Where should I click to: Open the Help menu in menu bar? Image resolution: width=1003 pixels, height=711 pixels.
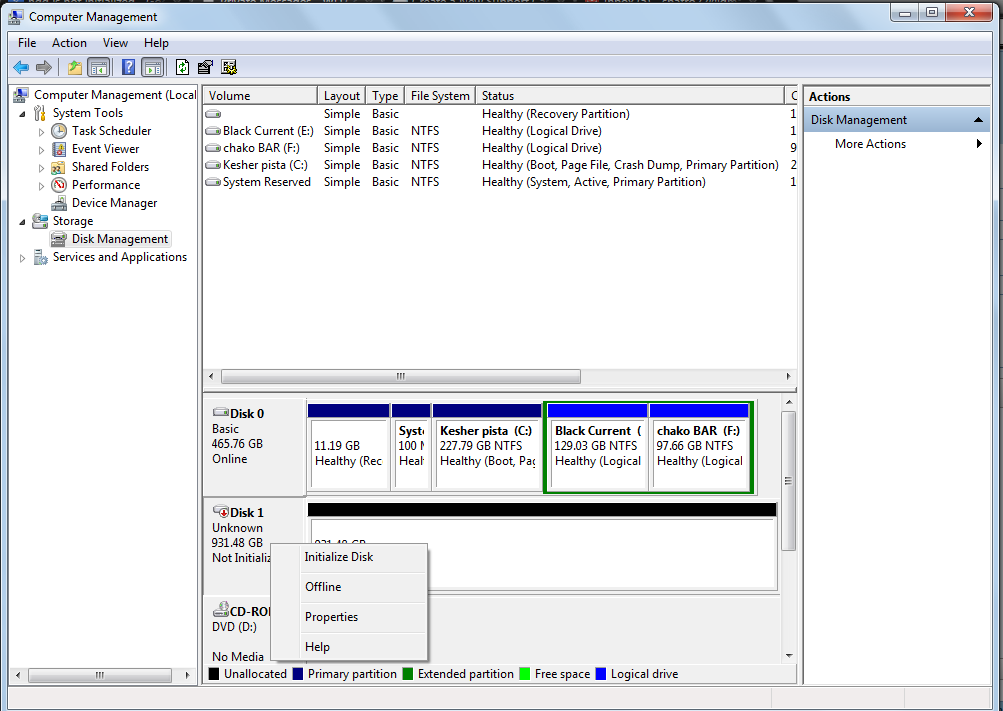pyautogui.click(x=156, y=43)
